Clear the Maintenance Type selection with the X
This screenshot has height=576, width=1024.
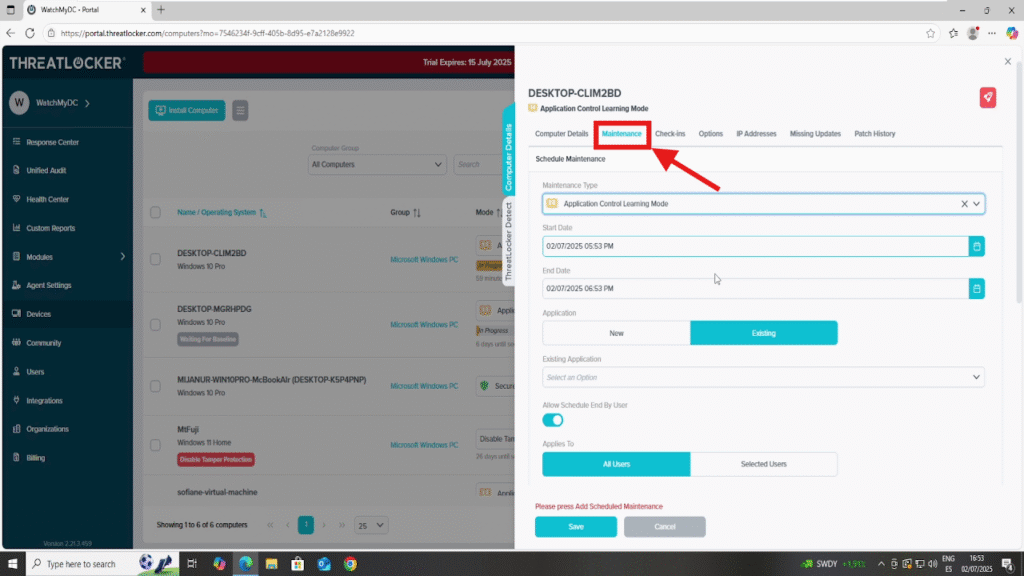pos(964,204)
